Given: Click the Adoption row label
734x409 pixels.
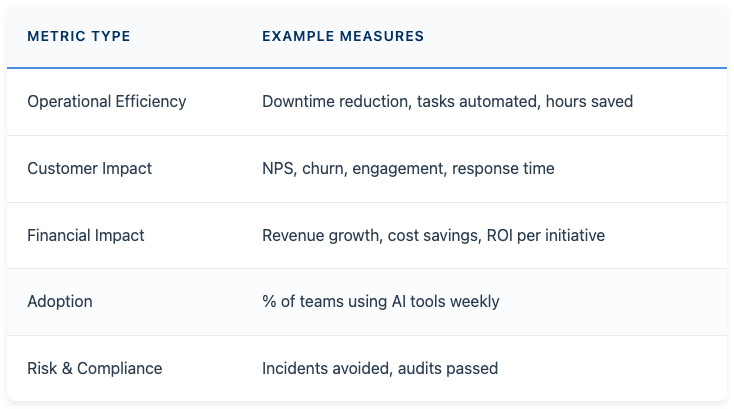Looking at the screenshot, I should [60, 302].
